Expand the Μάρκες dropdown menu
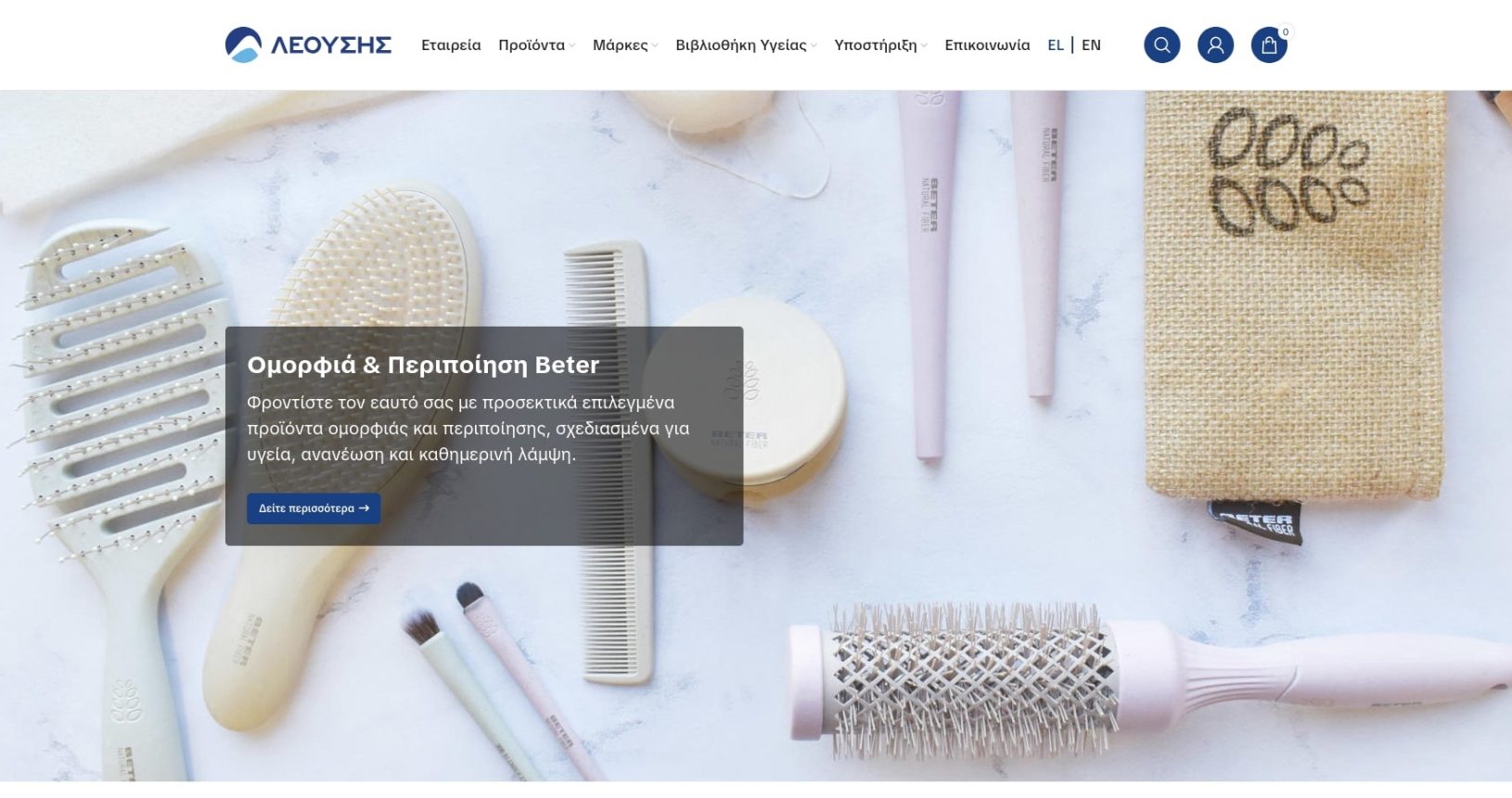Screen dimensions: 1512x798 click(624, 45)
